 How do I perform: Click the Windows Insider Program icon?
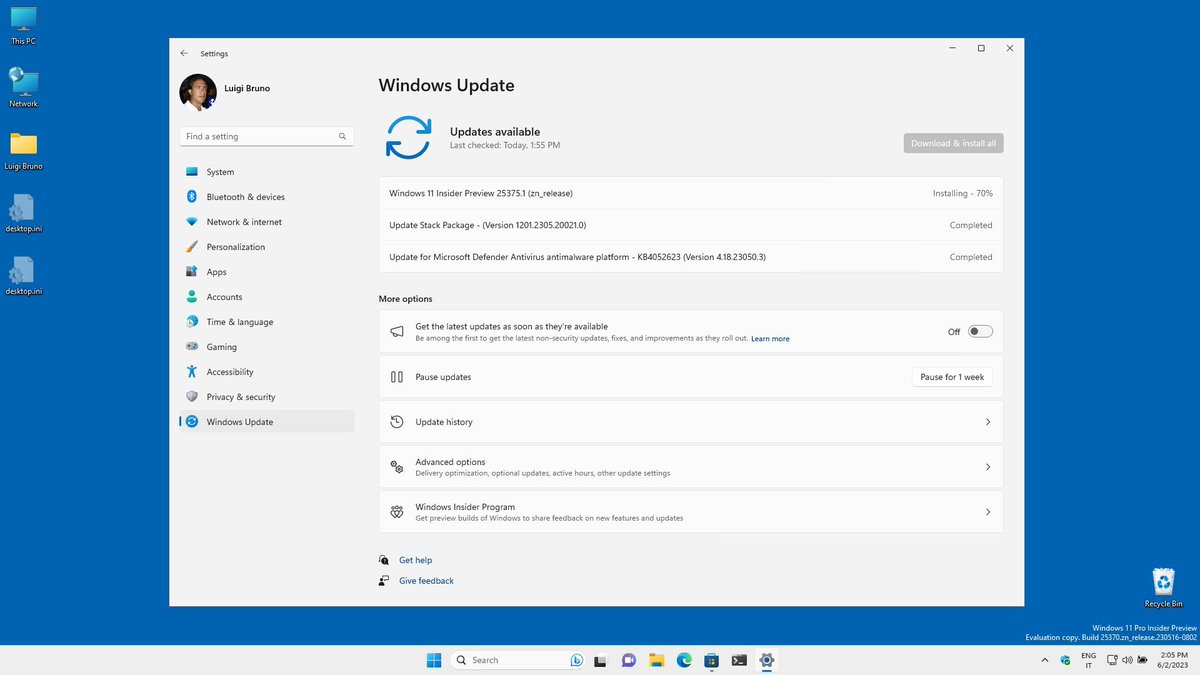(396, 512)
